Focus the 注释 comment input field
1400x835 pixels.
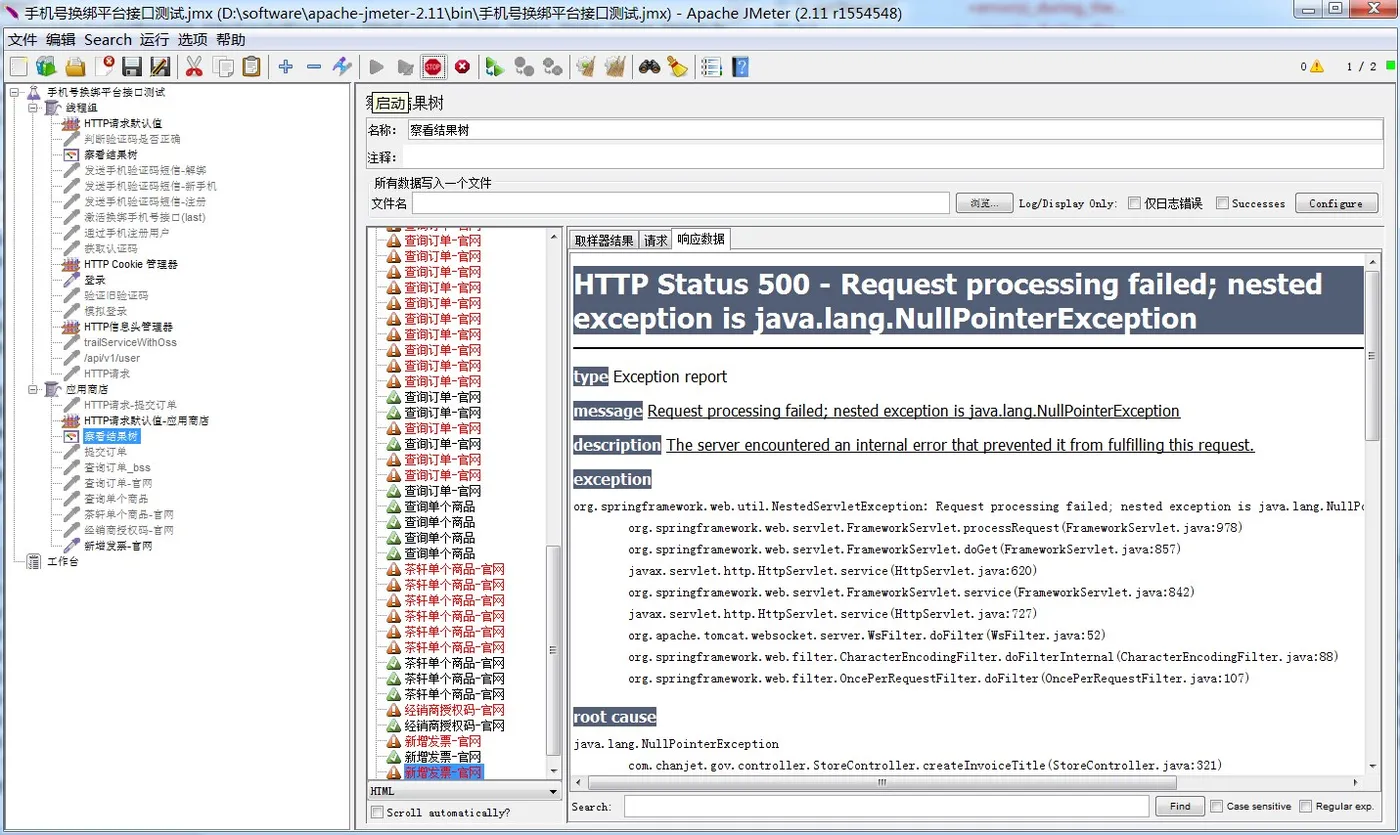(893, 157)
